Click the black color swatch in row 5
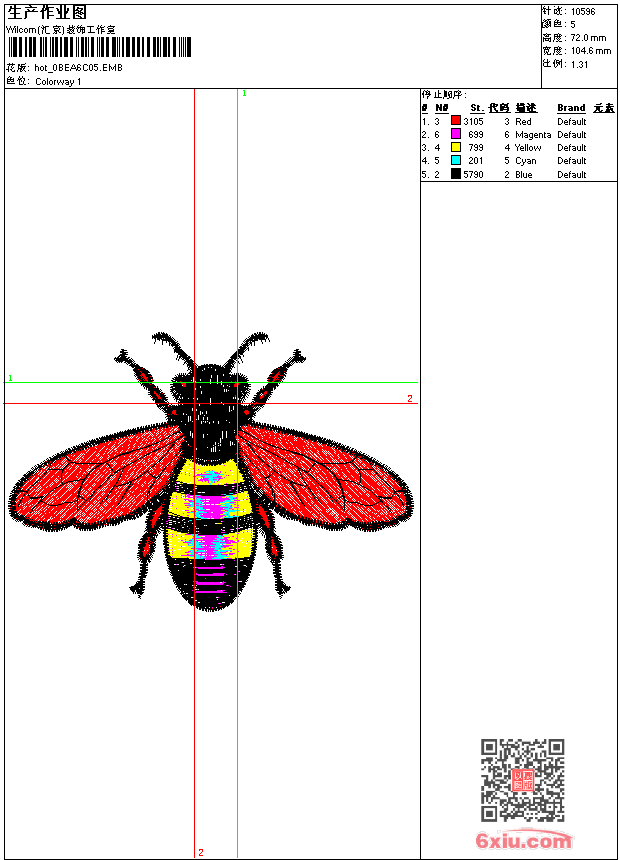This screenshot has width=620, height=860. tap(455, 174)
